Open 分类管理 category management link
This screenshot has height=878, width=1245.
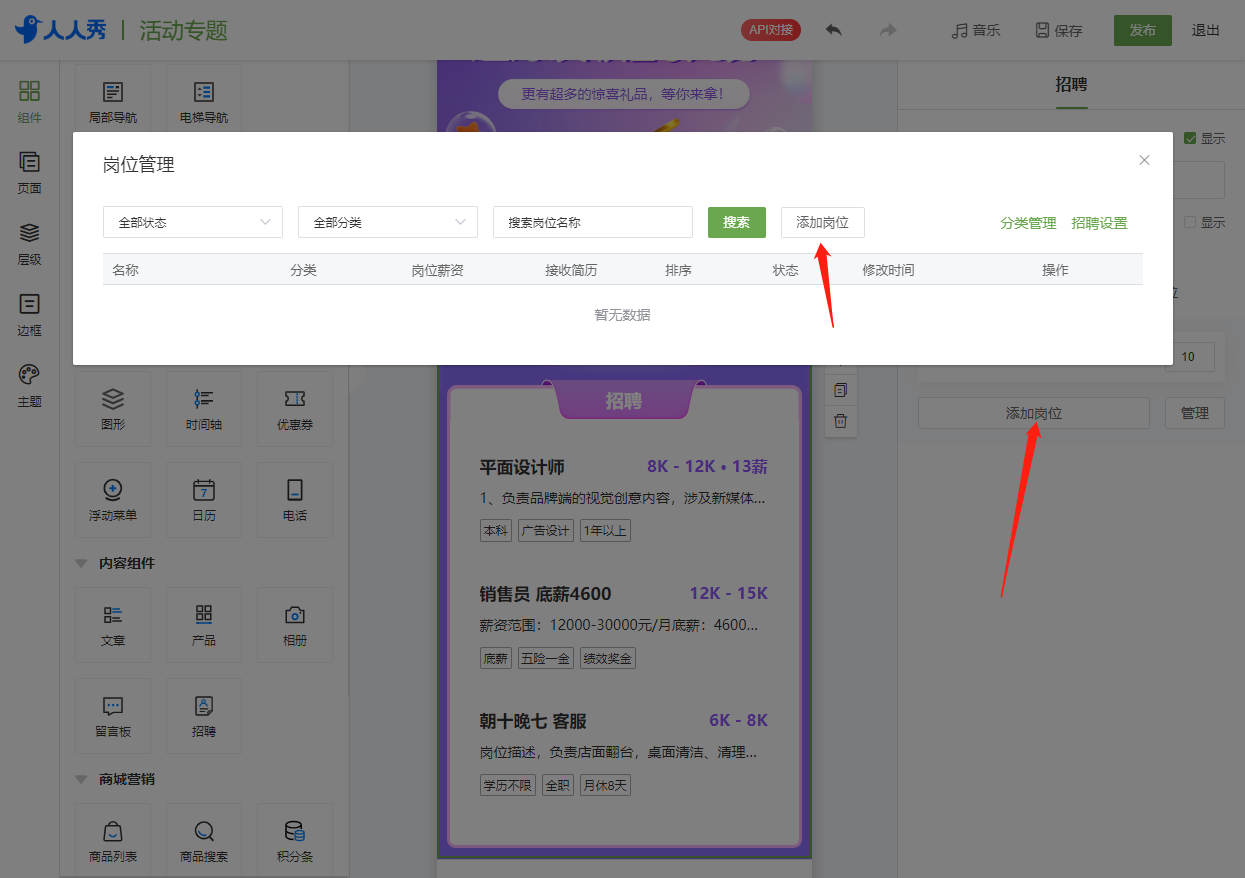point(1028,223)
